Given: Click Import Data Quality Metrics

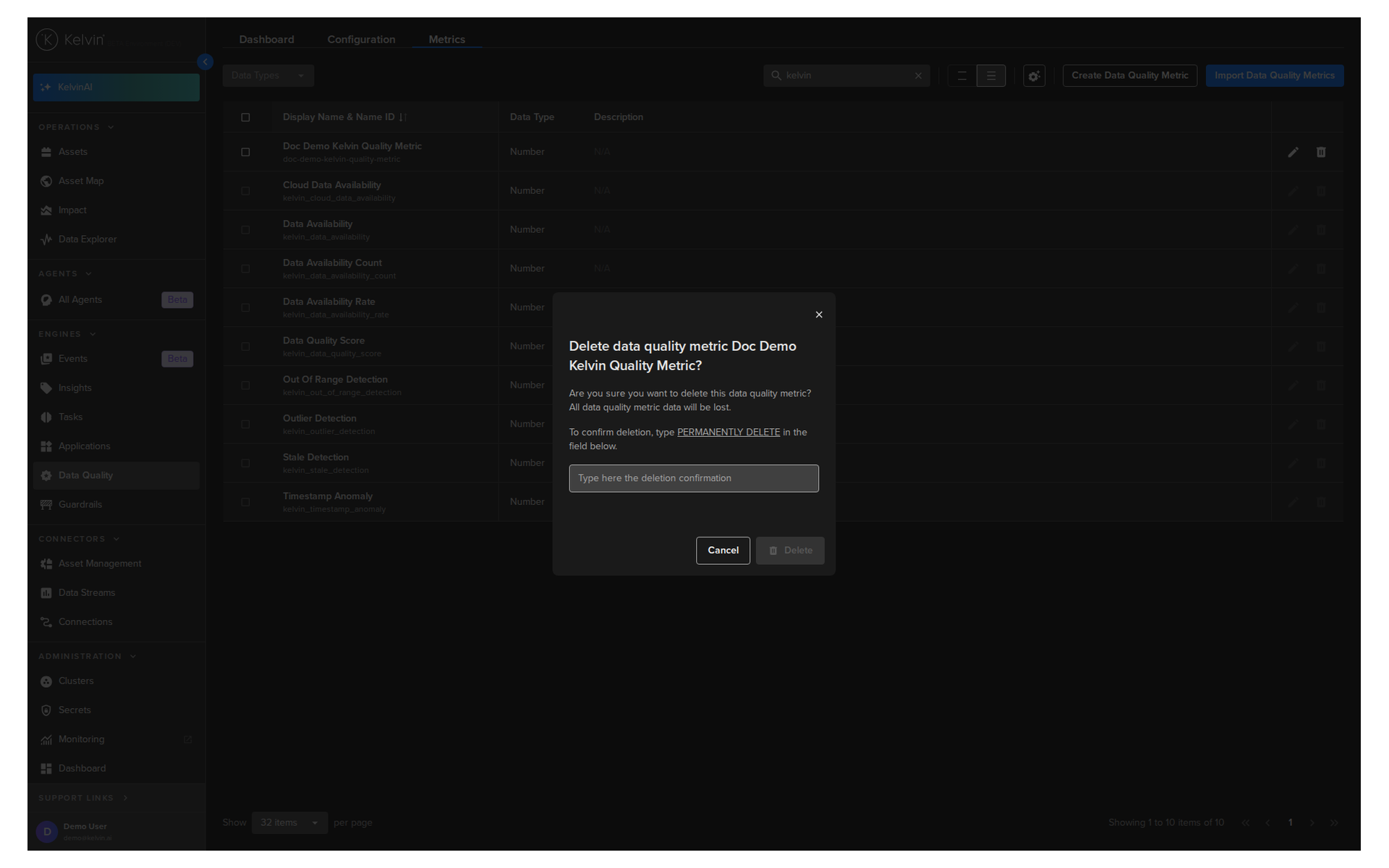Looking at the screenshot, I should [1274, 75].
